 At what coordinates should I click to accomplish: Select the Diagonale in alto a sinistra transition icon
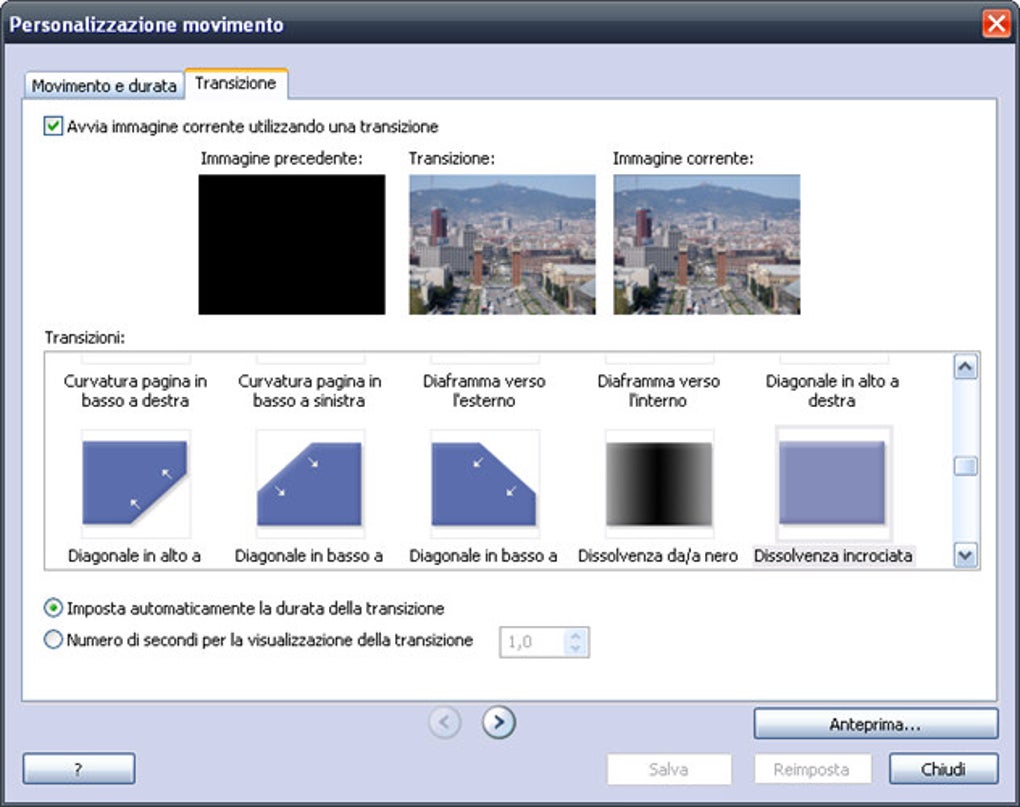135,483
